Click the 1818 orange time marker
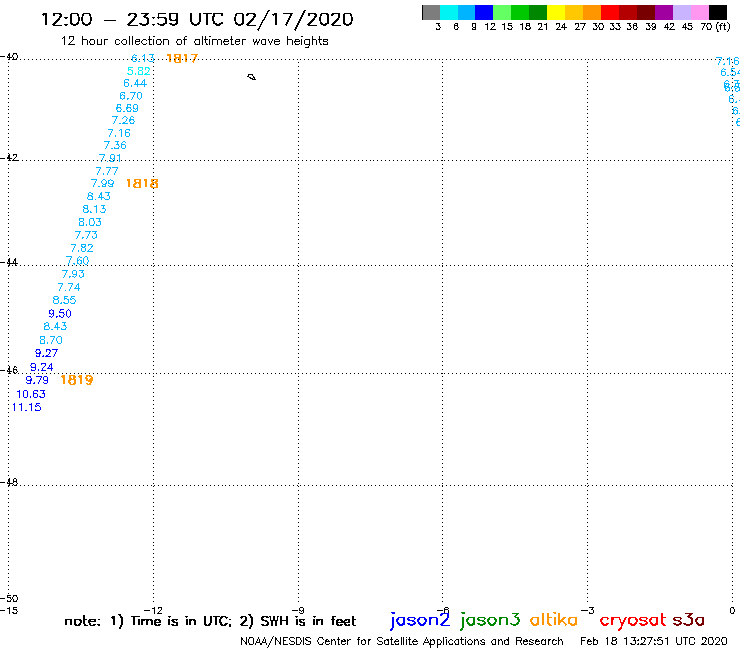740x650 pixels. (142, 184)
